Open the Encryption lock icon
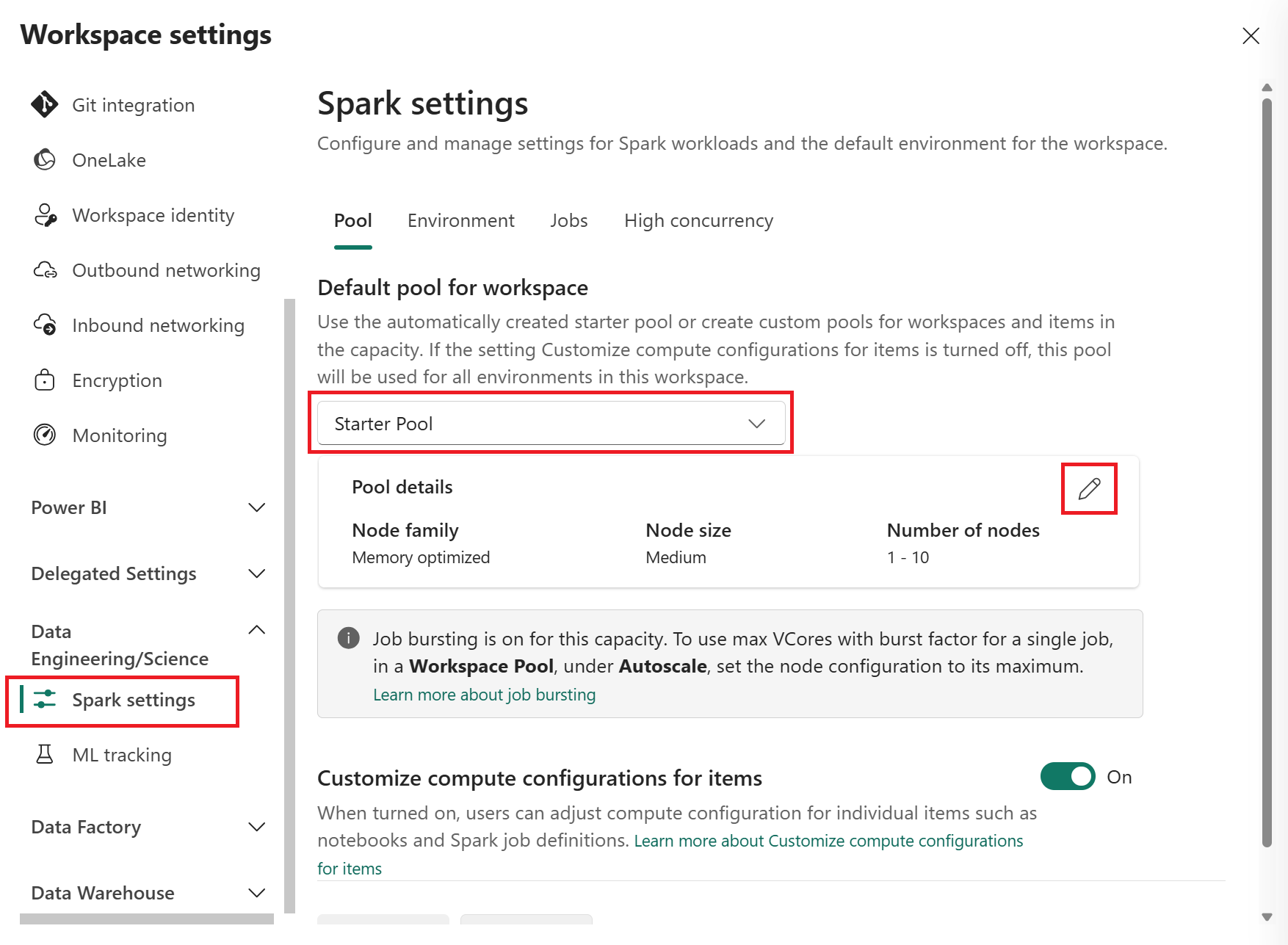Viewport: 1288px width, 945px height. pyautogui.click(x=45, y=380)
